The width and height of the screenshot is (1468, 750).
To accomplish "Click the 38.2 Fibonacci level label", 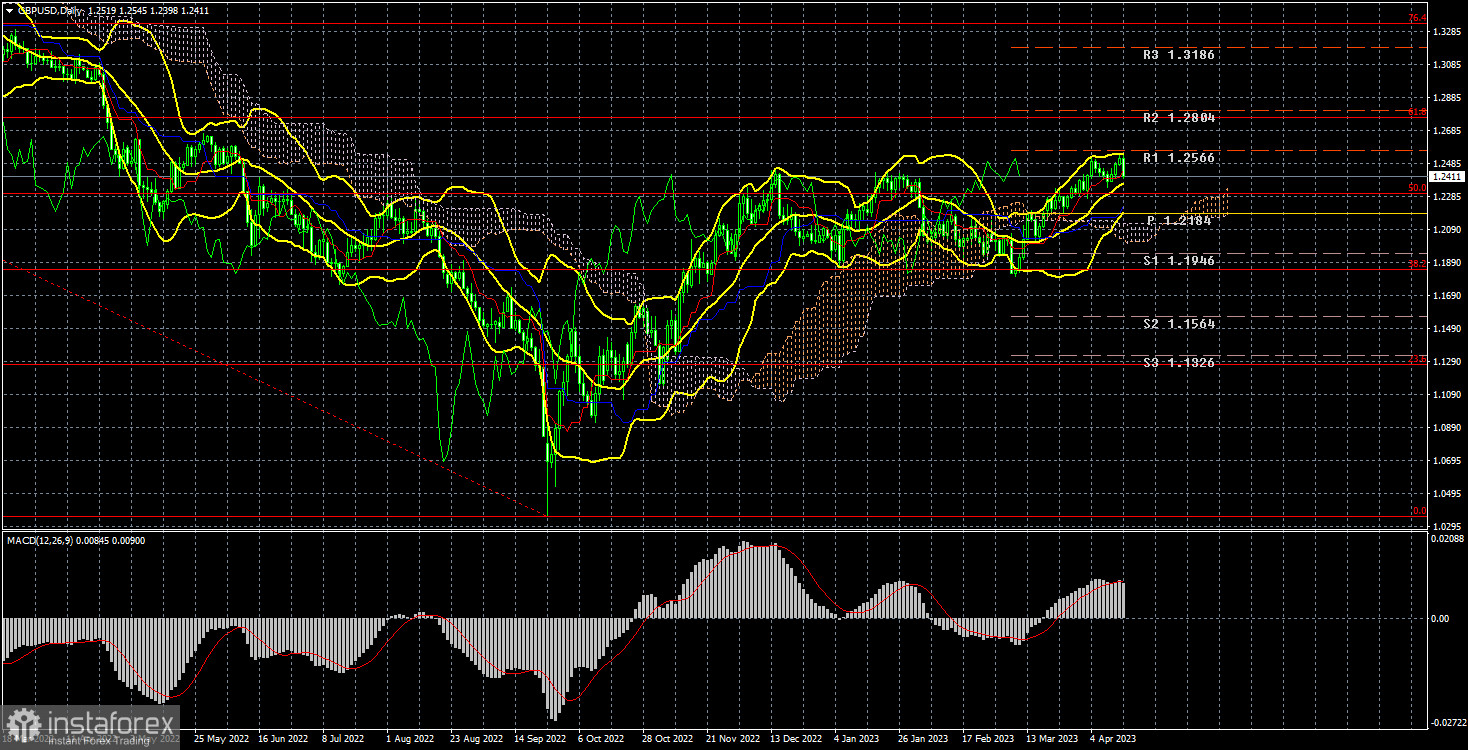I will pyautogui.click(x=1417, y=264).
